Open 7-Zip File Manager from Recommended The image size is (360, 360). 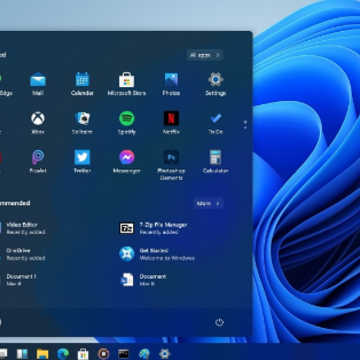(153, 228)
